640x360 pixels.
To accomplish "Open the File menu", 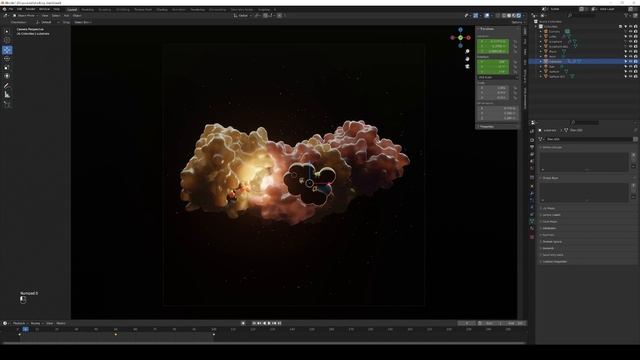I will (x=11, y=9).
